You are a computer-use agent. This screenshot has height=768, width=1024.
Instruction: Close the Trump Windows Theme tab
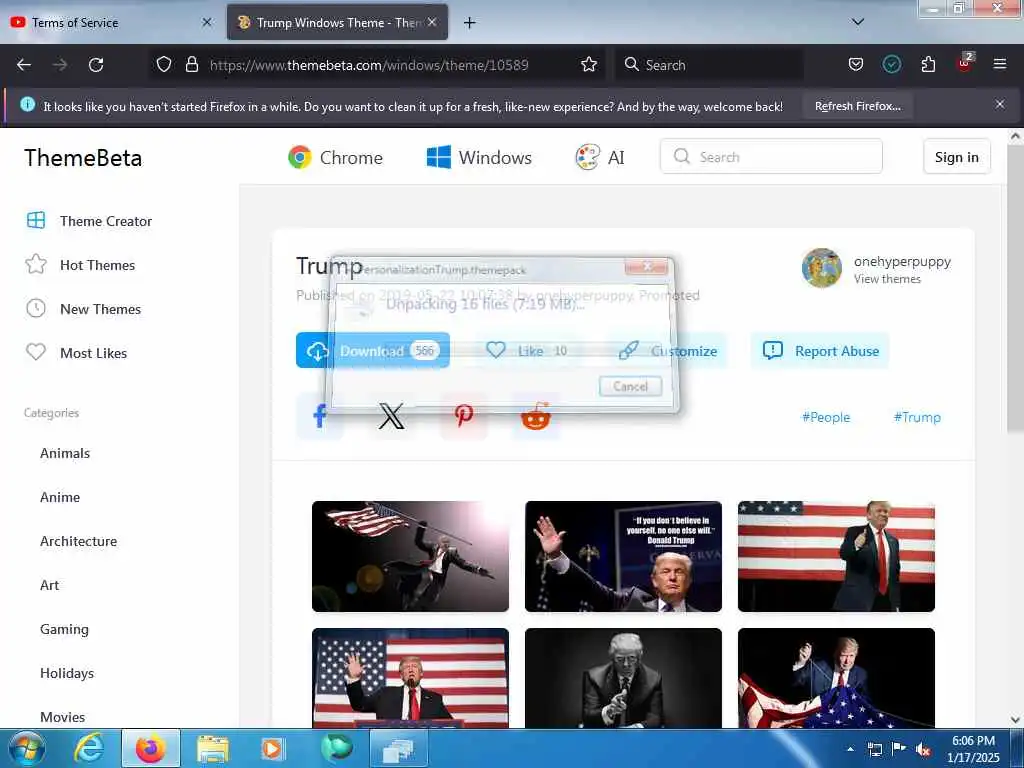(x=432, y=22)
